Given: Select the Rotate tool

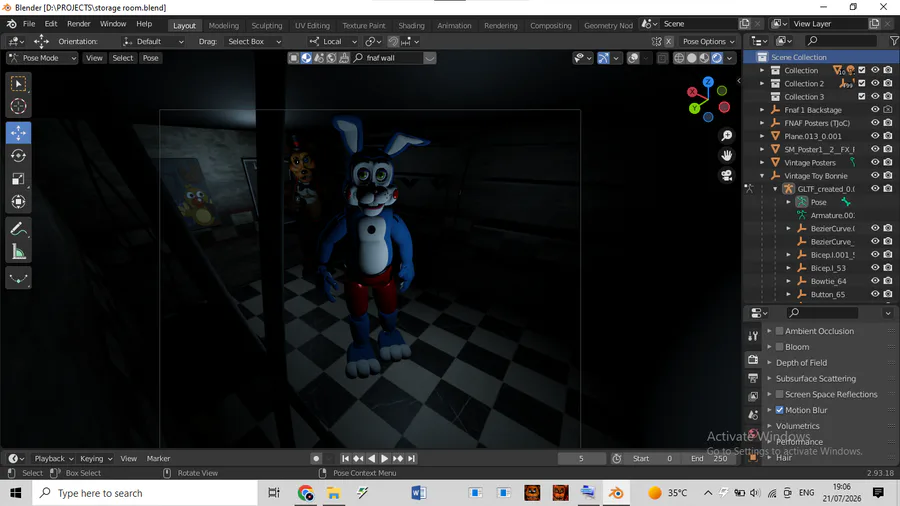Looking at the screenshot, I should click(x=18, y=155).
